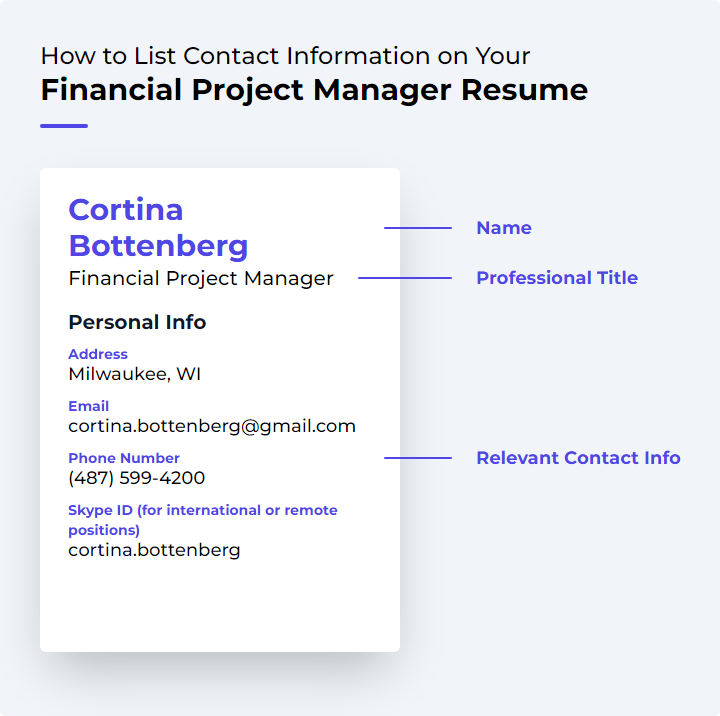Image resolution: width=720 pixels, height=716 pixels.
Task: Click the connector line beside Name label
Action: click(418, 228)
